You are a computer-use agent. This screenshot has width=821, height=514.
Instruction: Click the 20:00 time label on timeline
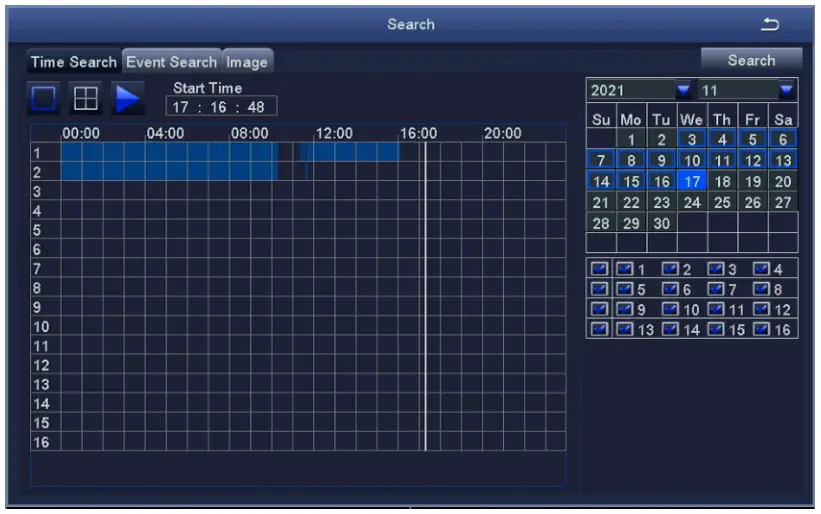click(503, 133)
